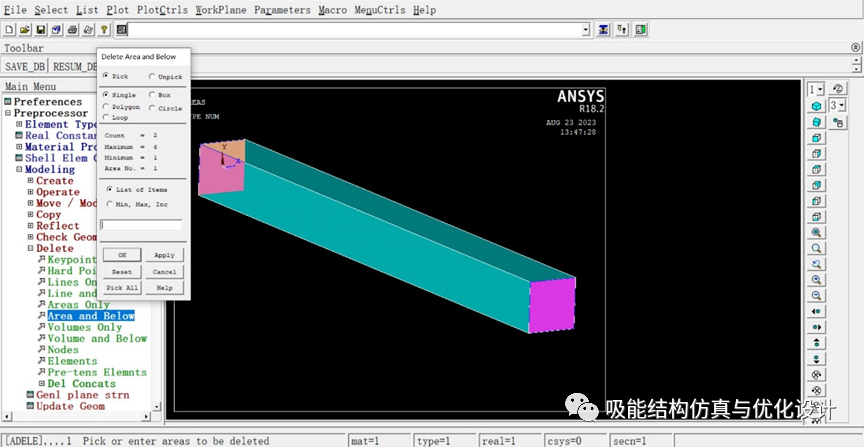Click the Pan Model Up icon
The height and width of the screenshot is (447, 864).
817,343
